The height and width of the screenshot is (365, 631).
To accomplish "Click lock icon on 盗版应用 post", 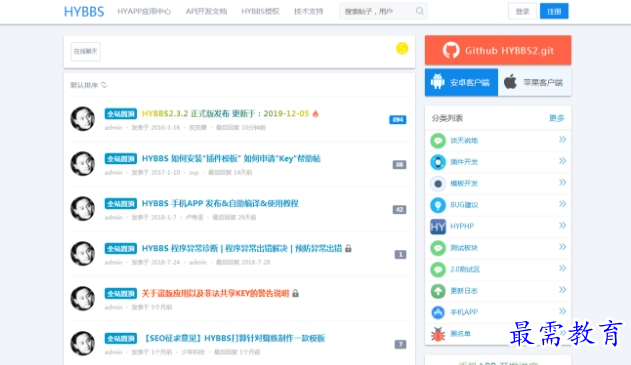I will [x=295, y=293].
